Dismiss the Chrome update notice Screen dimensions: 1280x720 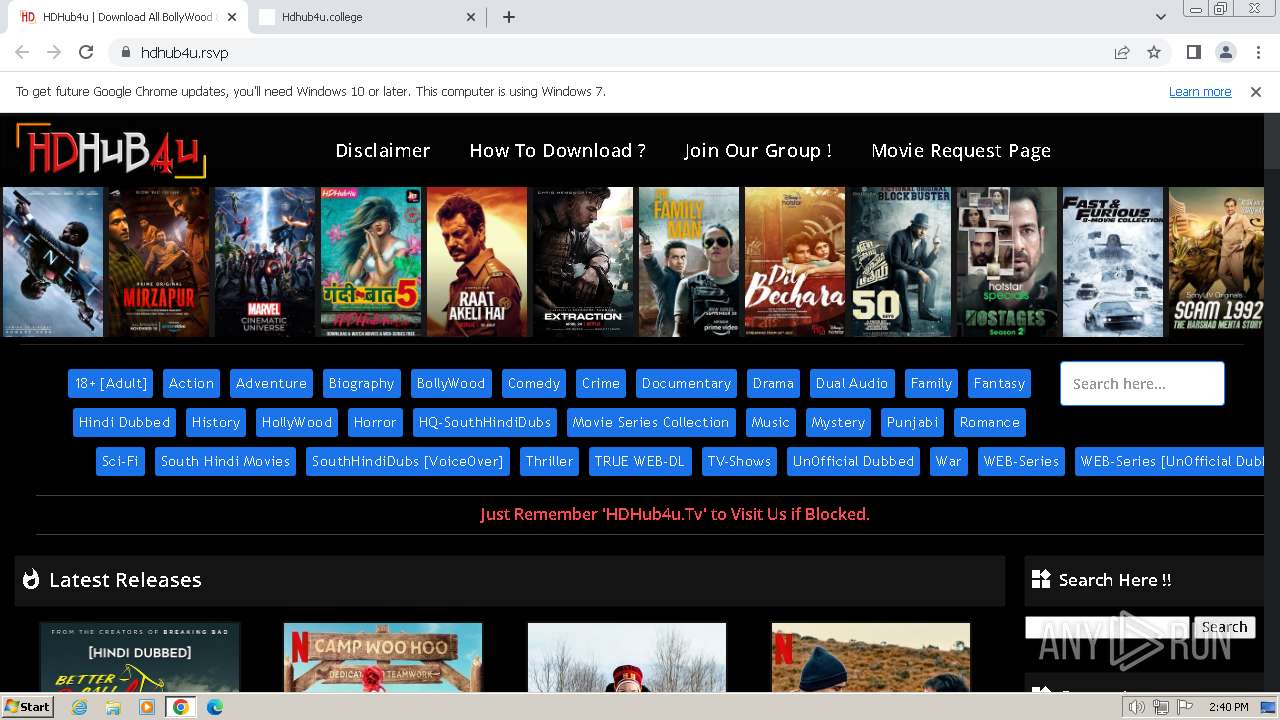point(1256,91)
